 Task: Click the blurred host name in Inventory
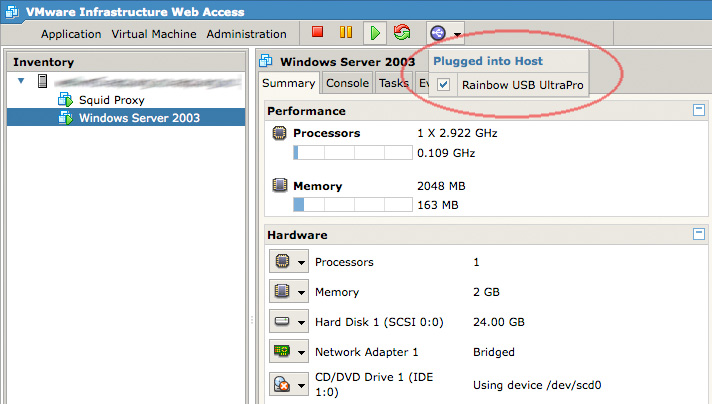(148, 82)
